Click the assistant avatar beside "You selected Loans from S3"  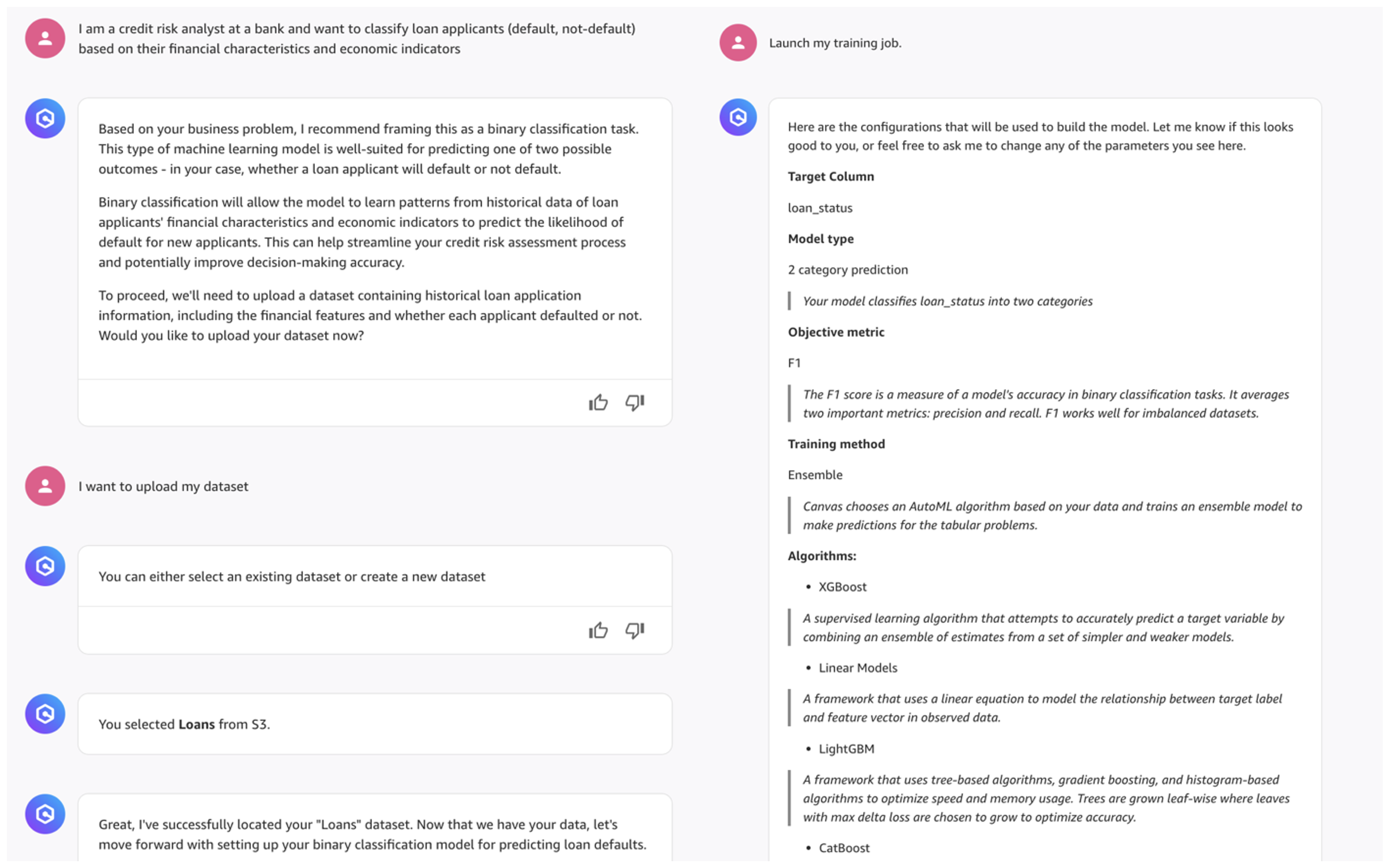pos(45,714)
